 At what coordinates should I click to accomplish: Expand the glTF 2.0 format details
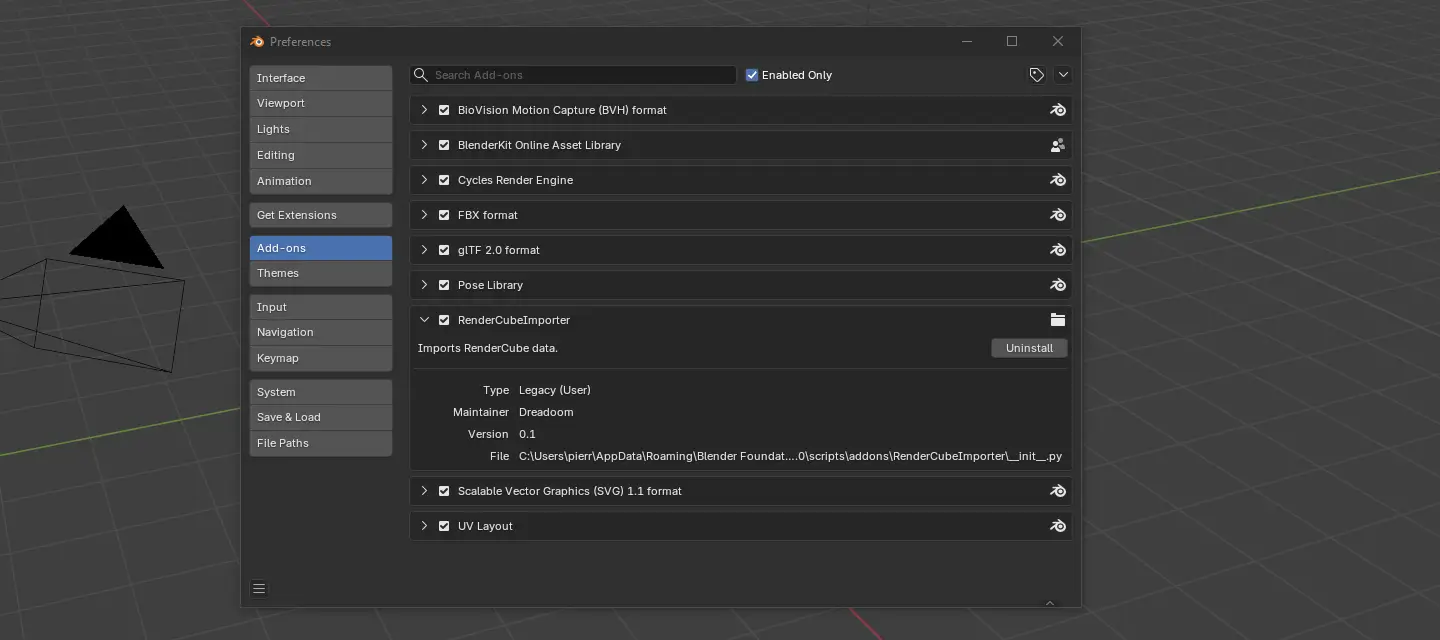tap(424, 250)
